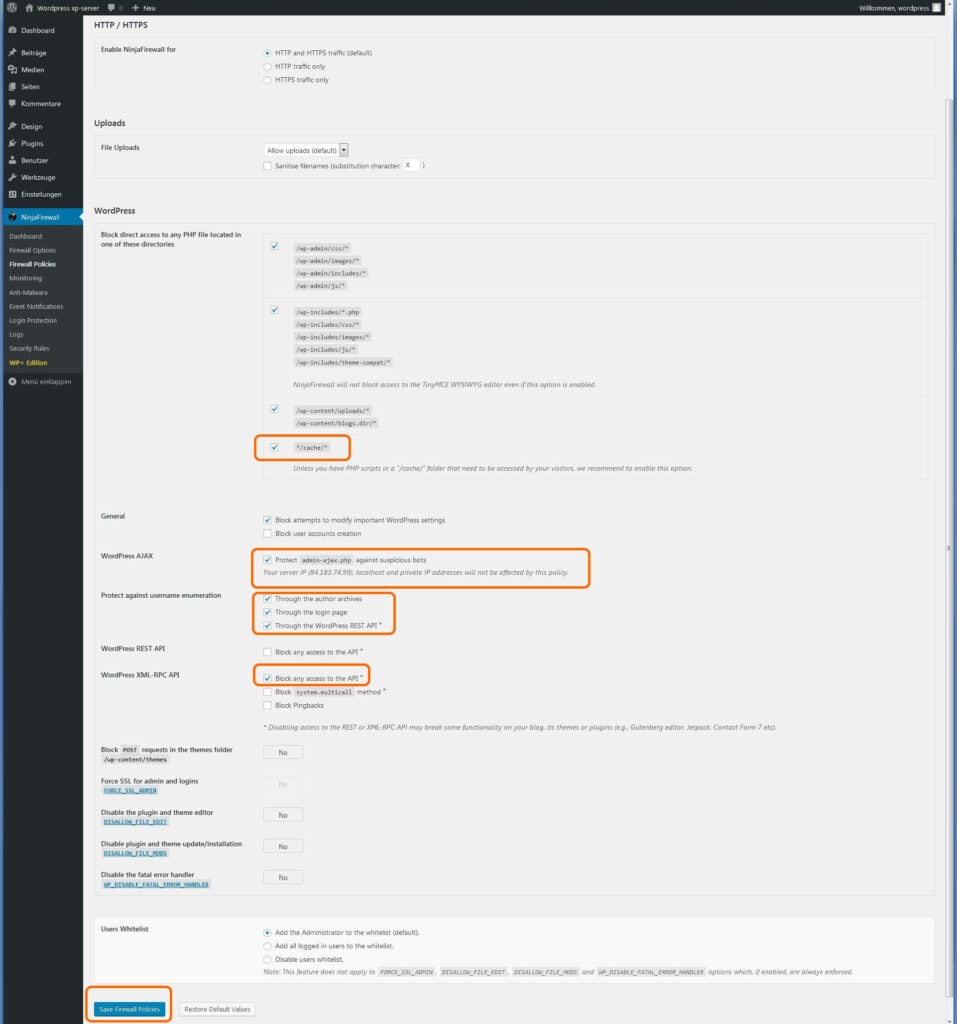Toggle enumeration protection through the login page
957x1024 pixels.
(267, 612)
